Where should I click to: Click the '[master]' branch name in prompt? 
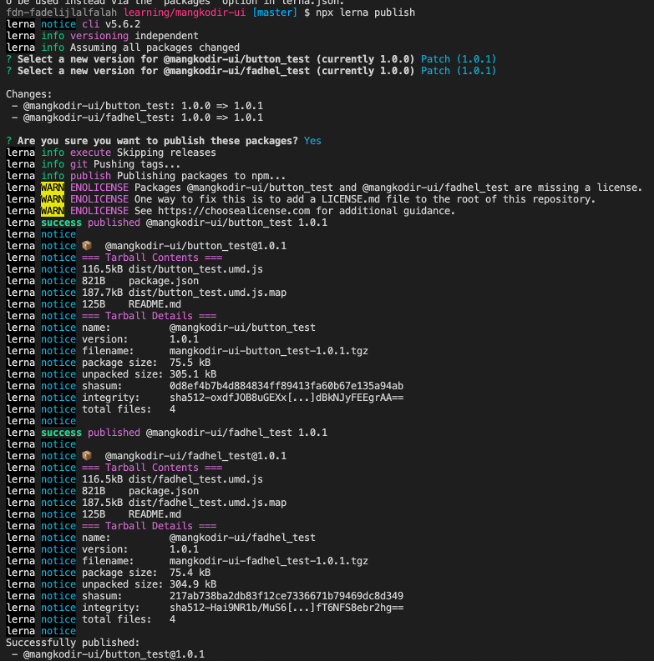pyautogui.click(x=275, y=13)
